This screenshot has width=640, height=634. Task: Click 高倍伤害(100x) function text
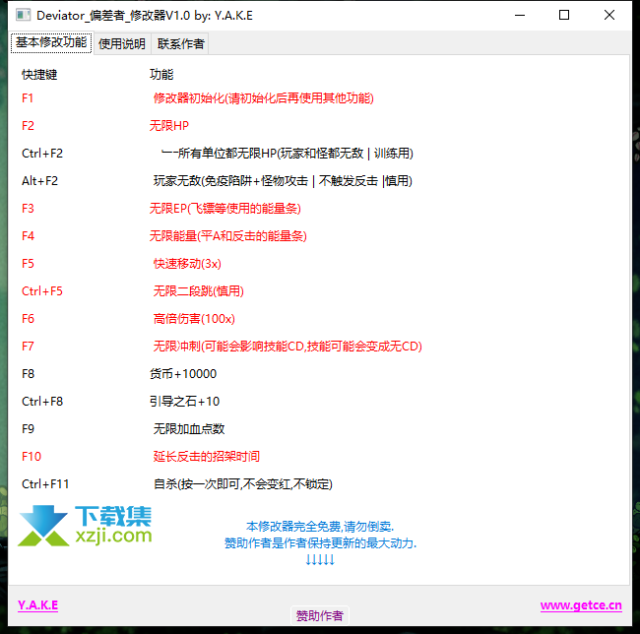[x=194, y=319]
